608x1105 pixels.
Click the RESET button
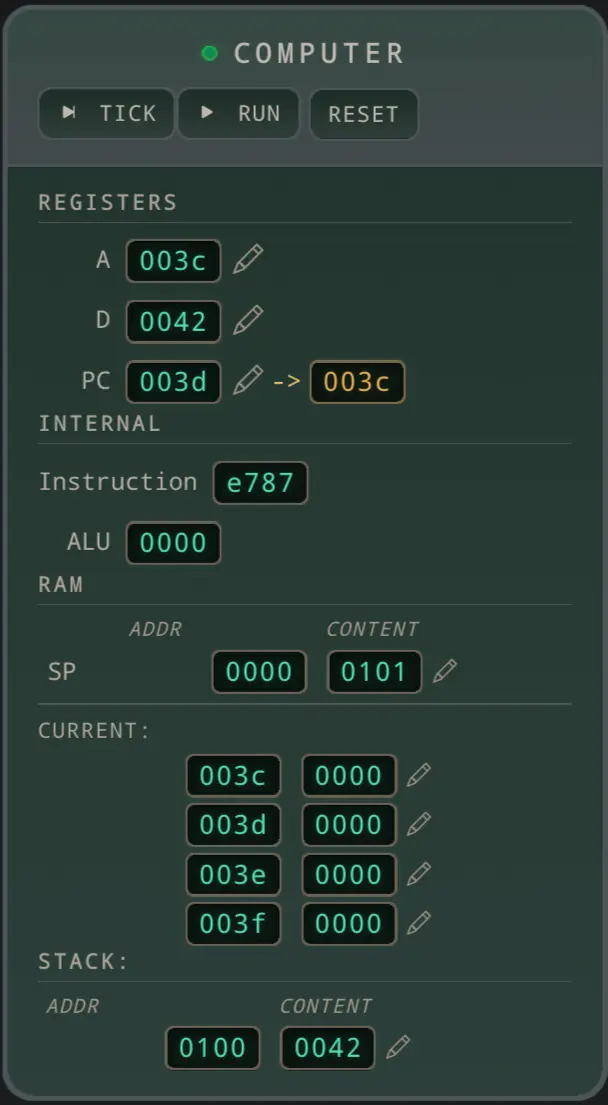tap(364, 114)
